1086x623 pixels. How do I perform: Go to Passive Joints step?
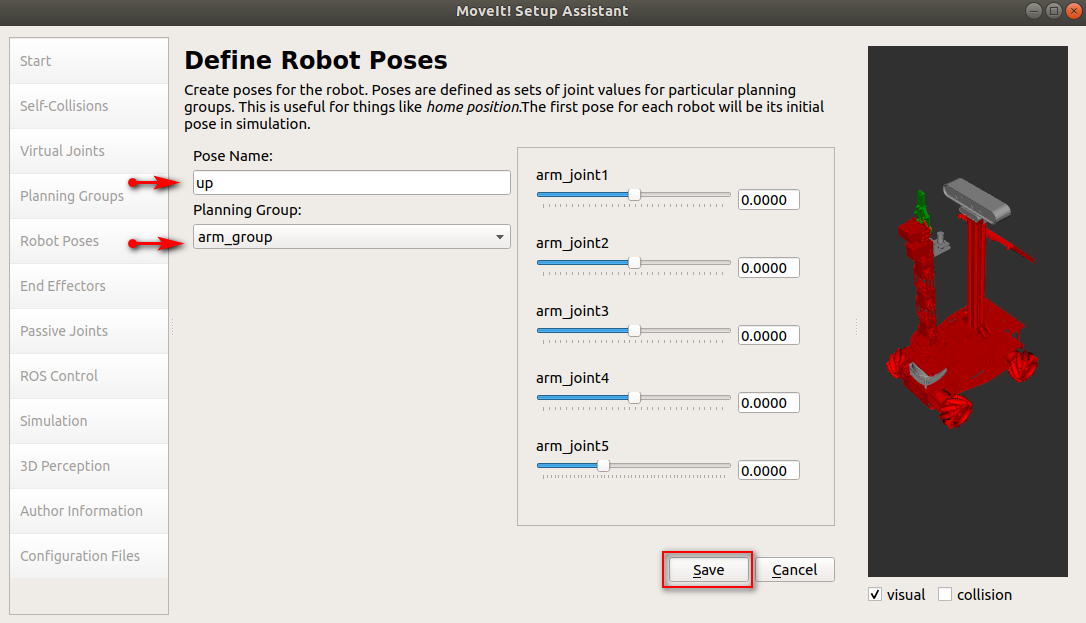tap(89, 331)
